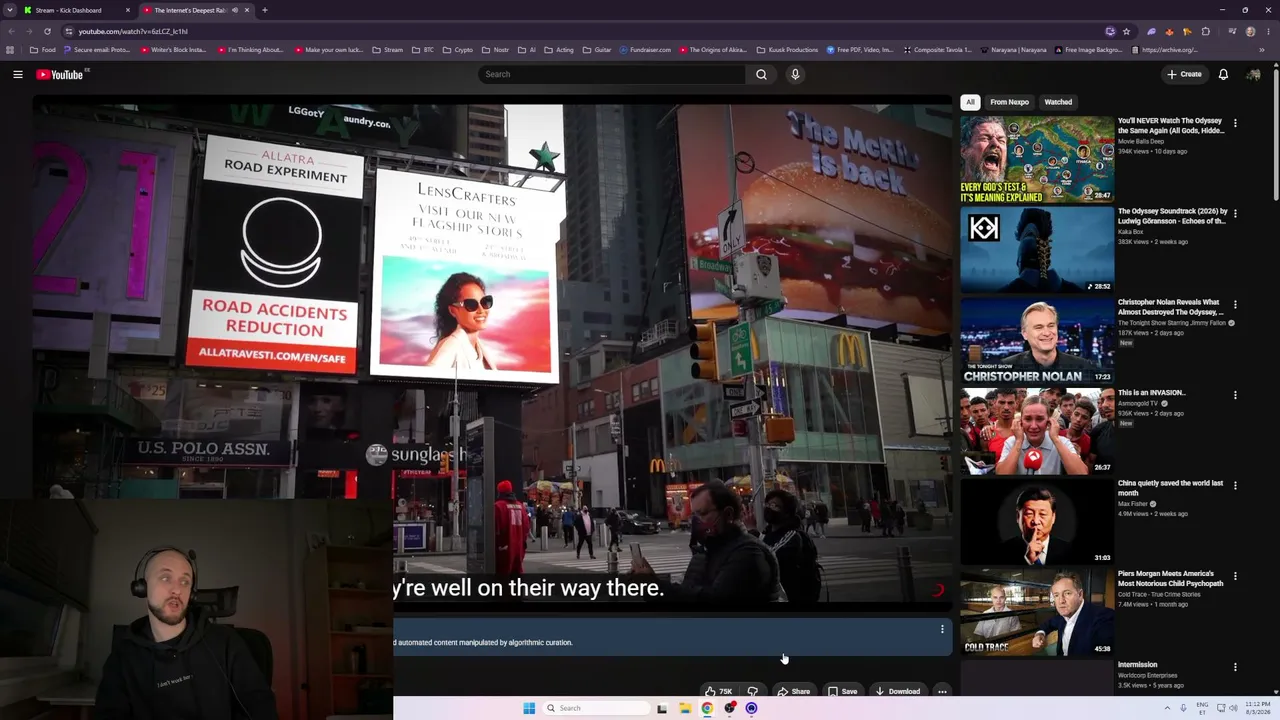1280x720 pixels.
Task: Open the Acting bookmarks folder
Action: pyautogui.click(x=559, y=50)
